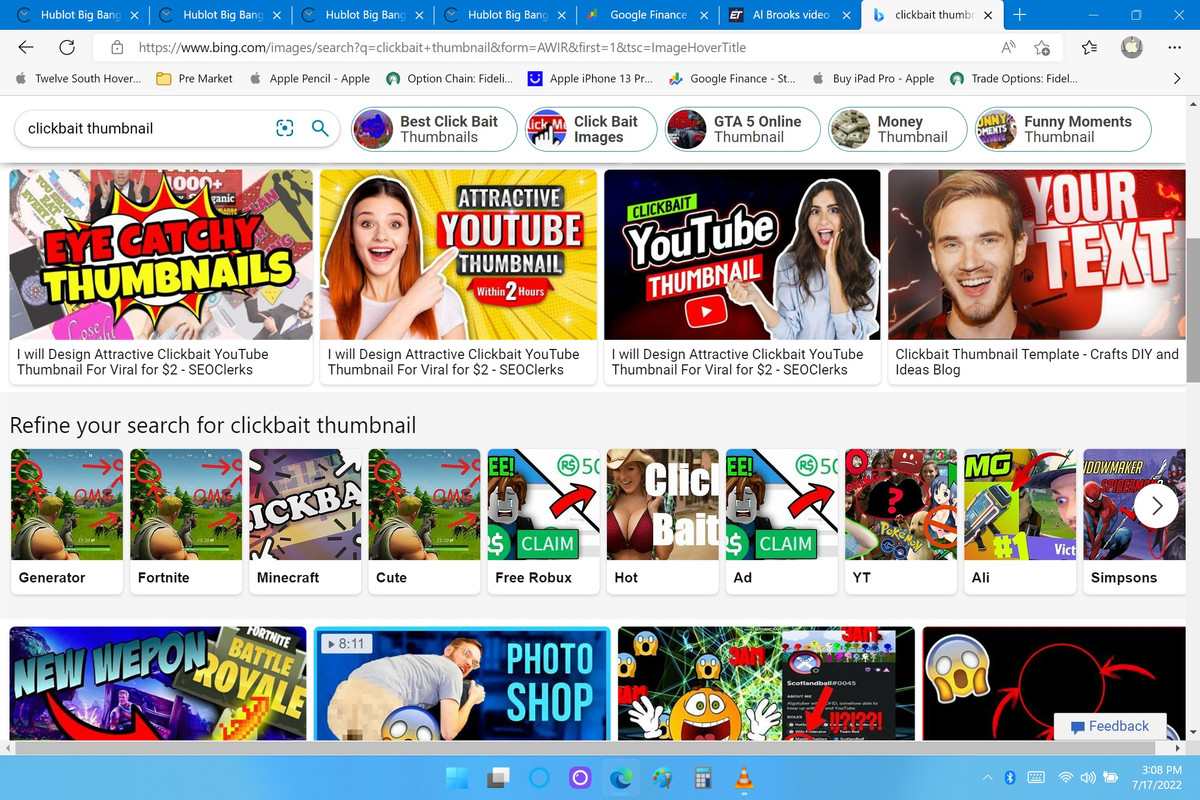The width and height of the screenshot is (1200, 800).
Task: Open the Favorites list button
Action: tap(1090, 47)
